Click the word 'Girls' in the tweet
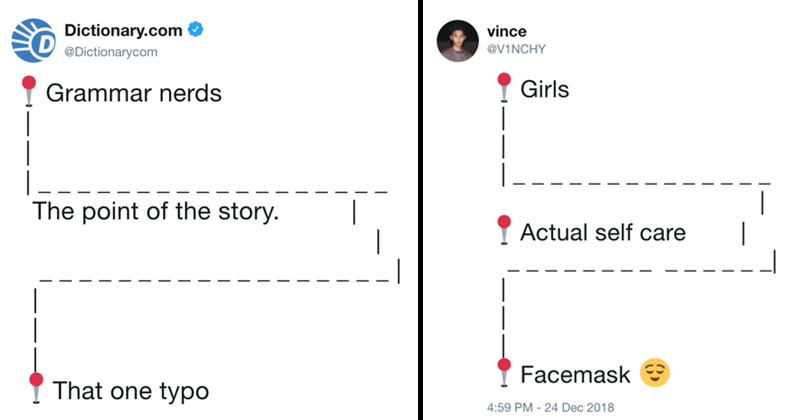800x420 pixels. tap(544, 90)
